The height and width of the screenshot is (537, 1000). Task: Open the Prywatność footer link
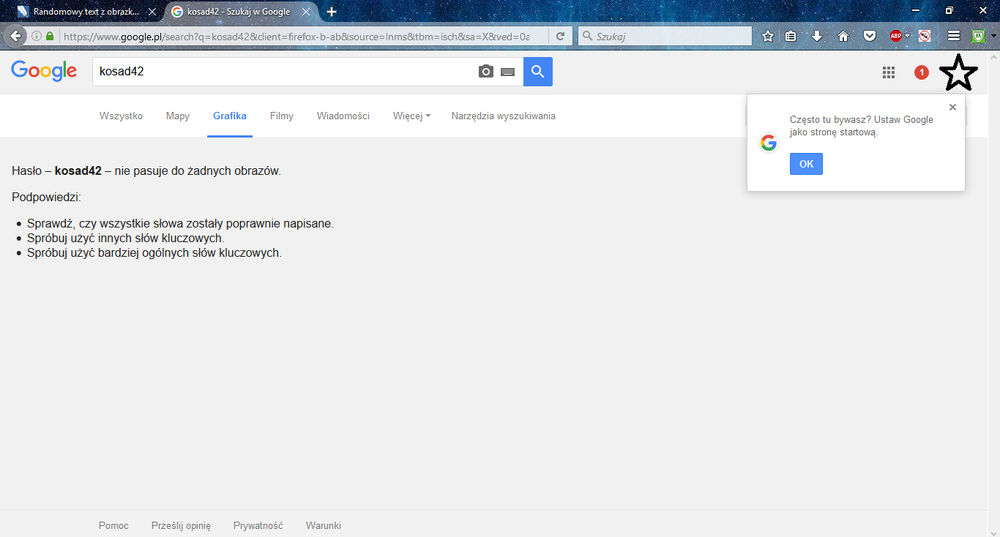(x=258, y=526)
